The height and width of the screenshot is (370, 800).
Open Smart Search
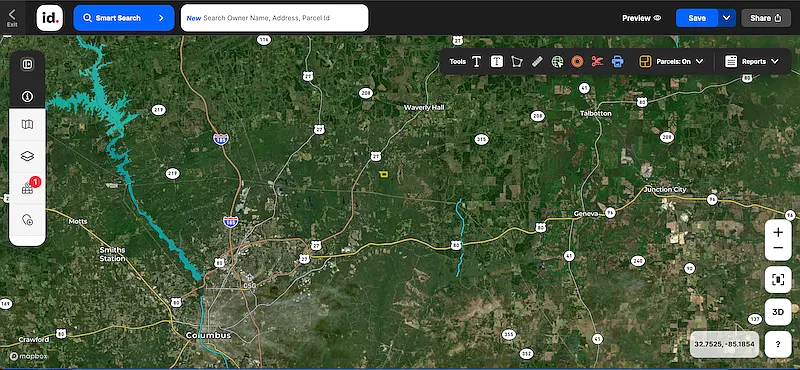pyautogui.click(x=124, y=18)
